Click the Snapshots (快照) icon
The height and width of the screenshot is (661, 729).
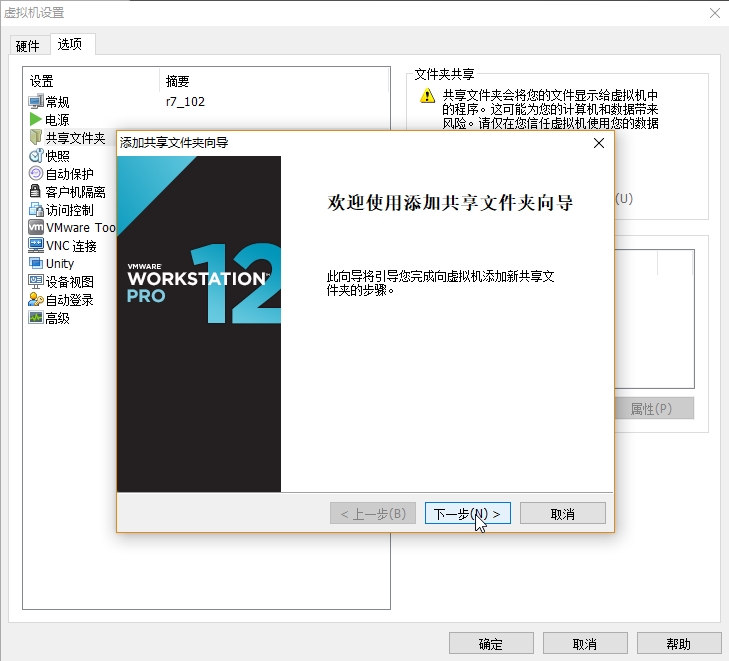point(35,156)
